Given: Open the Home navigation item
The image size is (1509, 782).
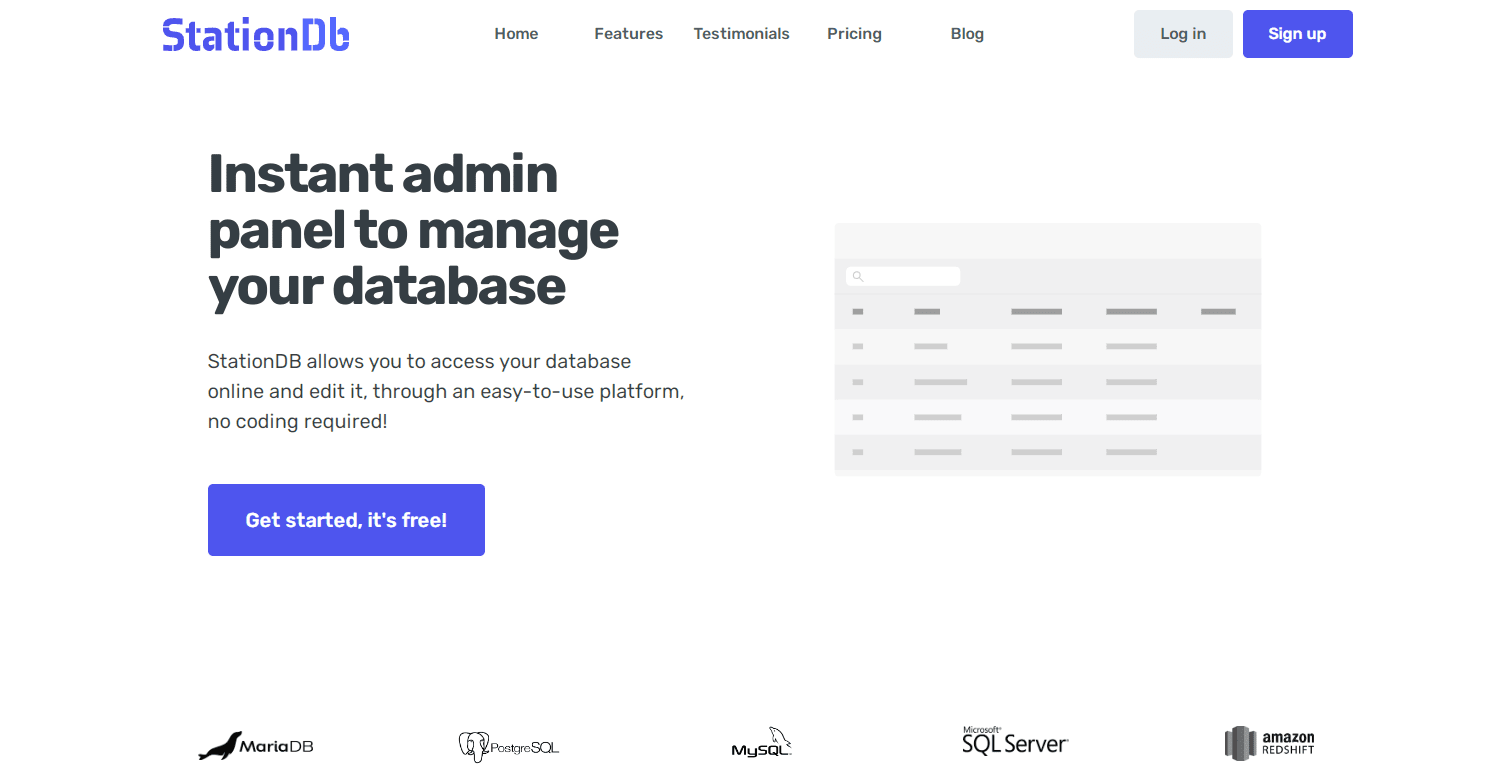Looking at the screenshot, I should pos(516,33).
